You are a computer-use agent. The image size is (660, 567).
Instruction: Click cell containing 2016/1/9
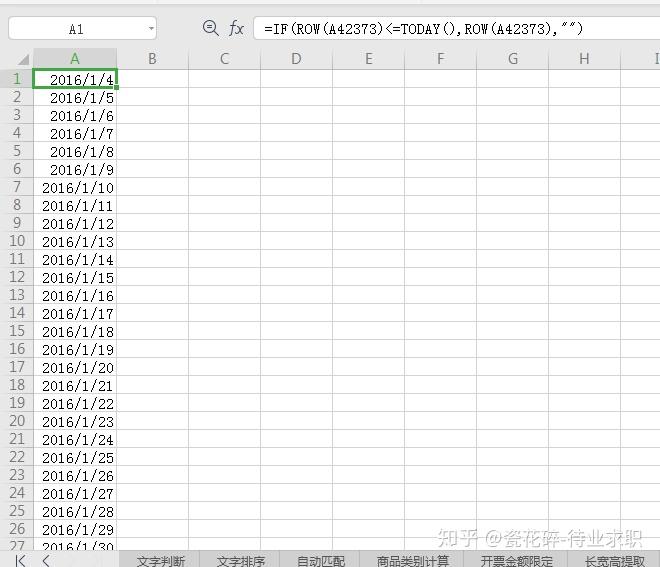[75, 169]
